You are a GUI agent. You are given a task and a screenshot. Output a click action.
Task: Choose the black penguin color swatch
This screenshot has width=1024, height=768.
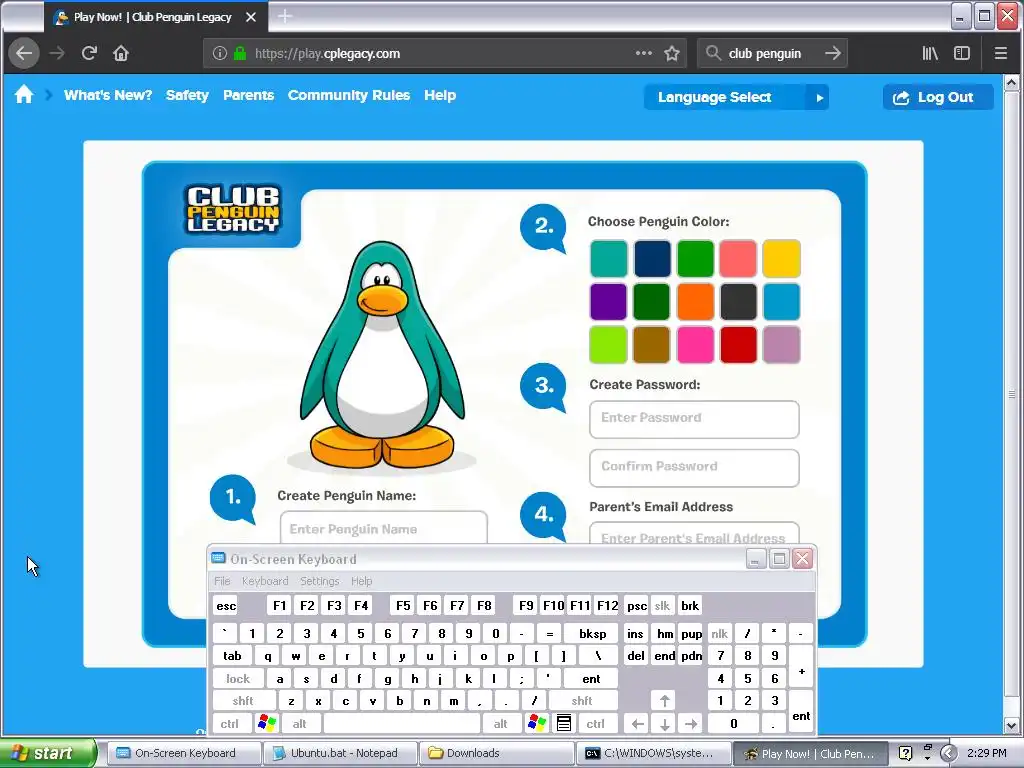[738, 301]
